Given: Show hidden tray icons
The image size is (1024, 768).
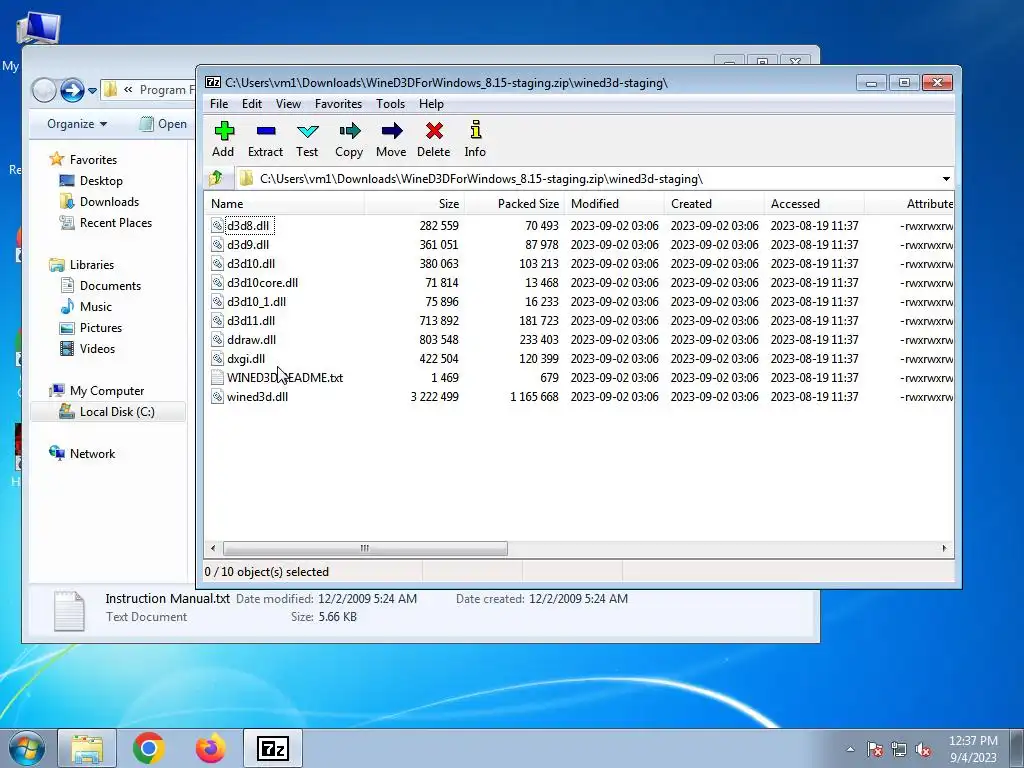Looking at the screenshot, I should tap(850, 749).
